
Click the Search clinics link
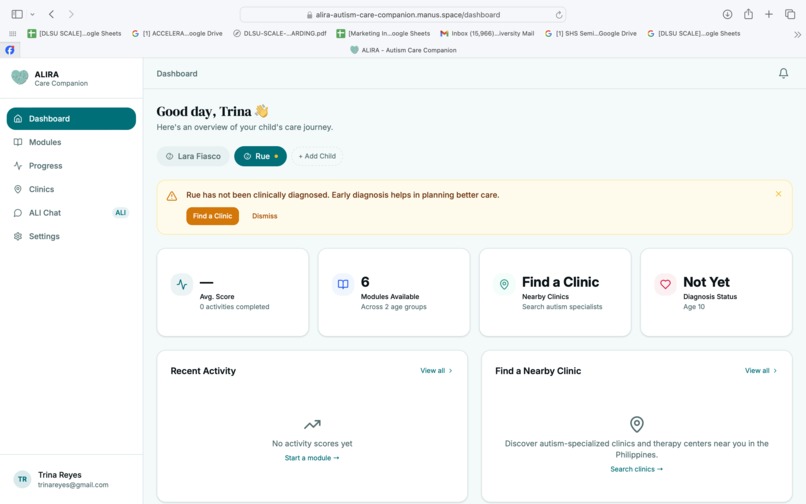point(636,469)
